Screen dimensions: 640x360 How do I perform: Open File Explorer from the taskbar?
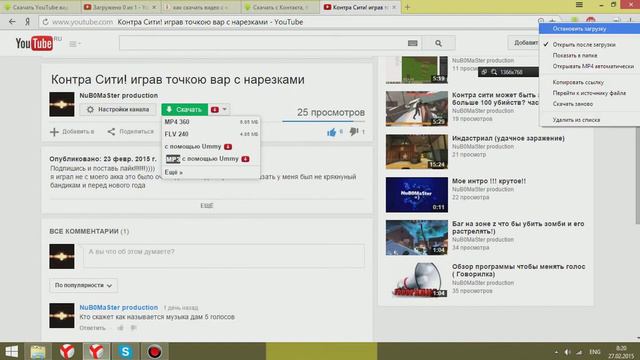pyautogui.click(x=38, y=351)
